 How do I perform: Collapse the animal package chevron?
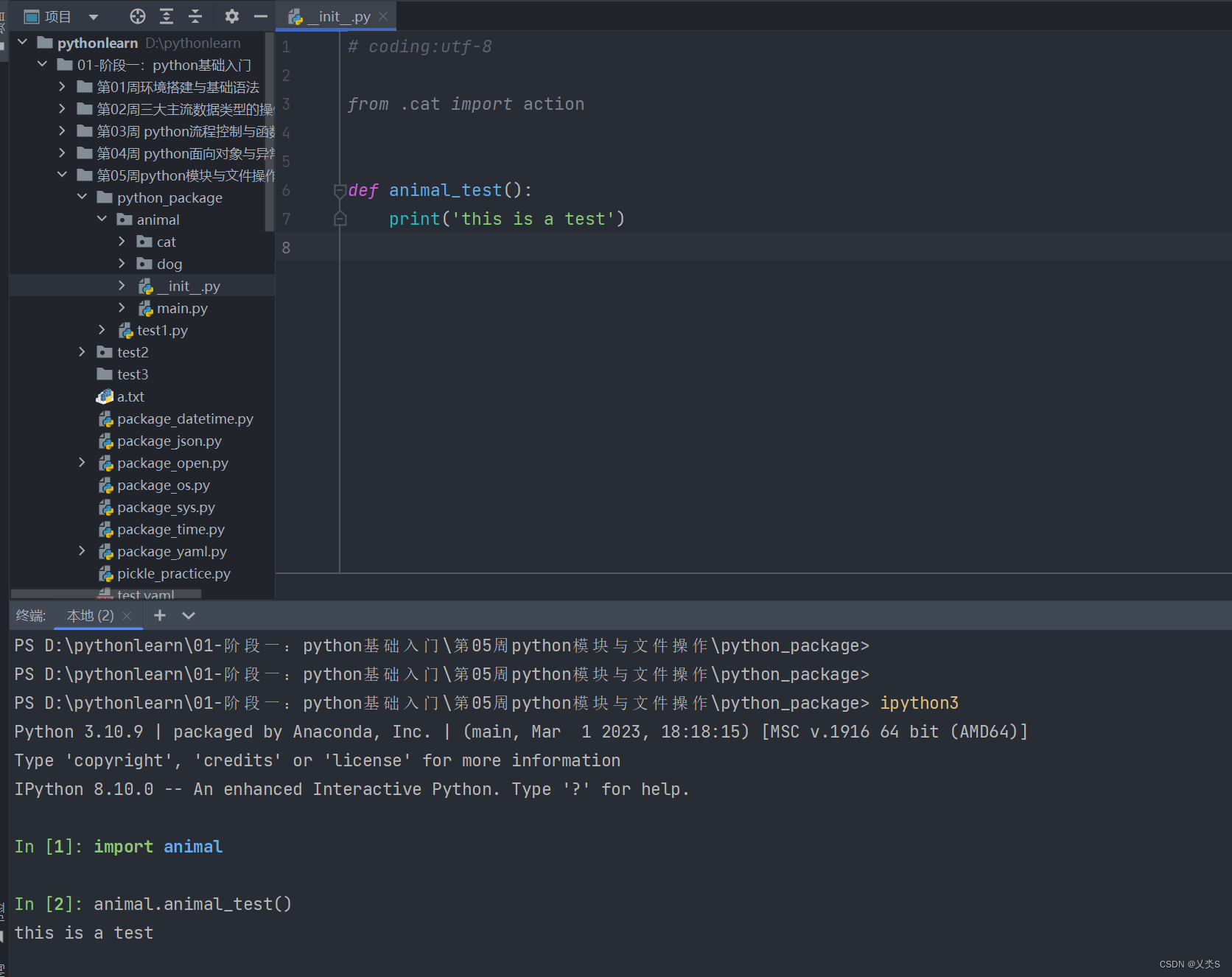click(102, 220)
